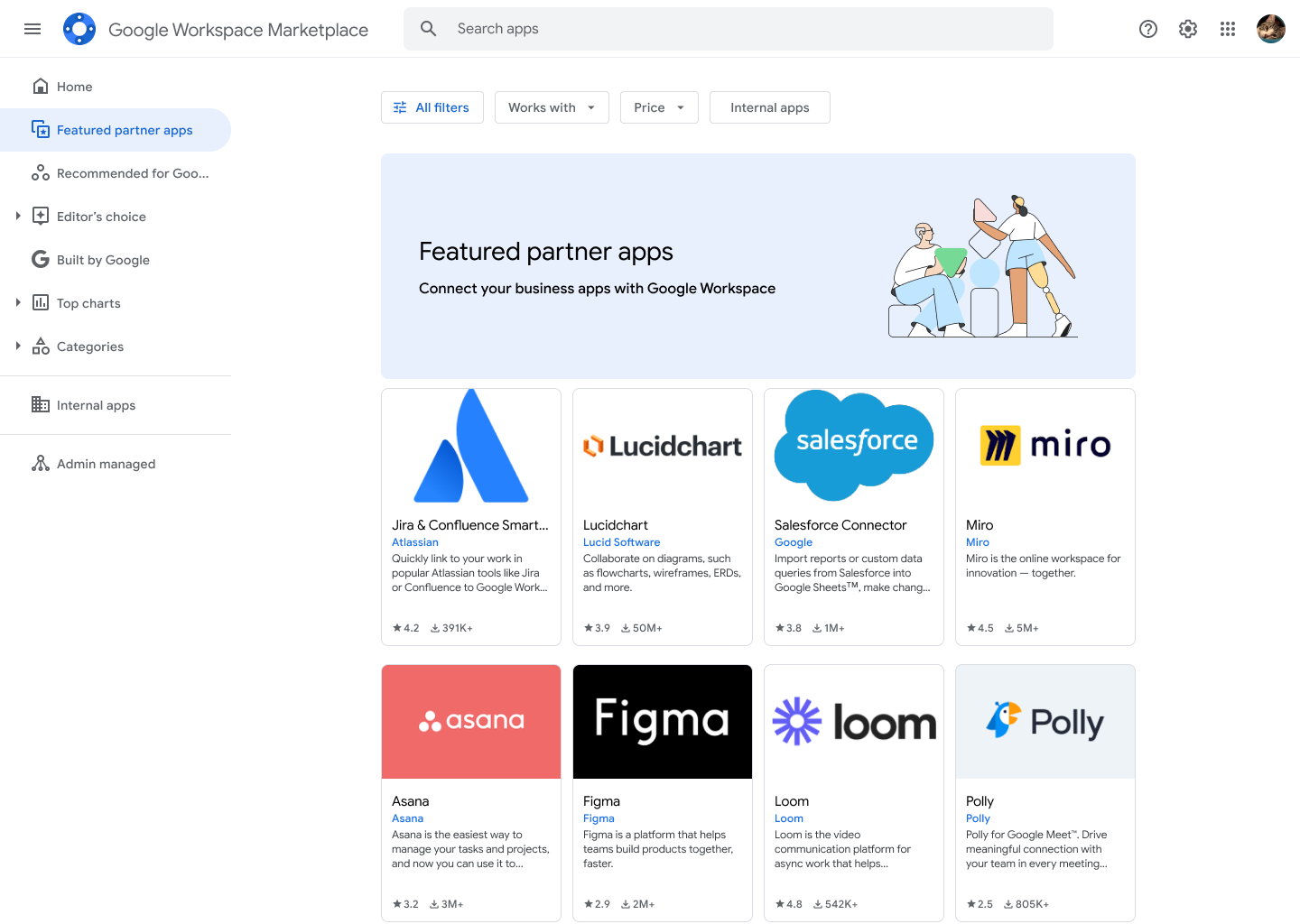Open the Google apps grid launcher
Screen dimensions: 1300x924
pos(1228,29)
